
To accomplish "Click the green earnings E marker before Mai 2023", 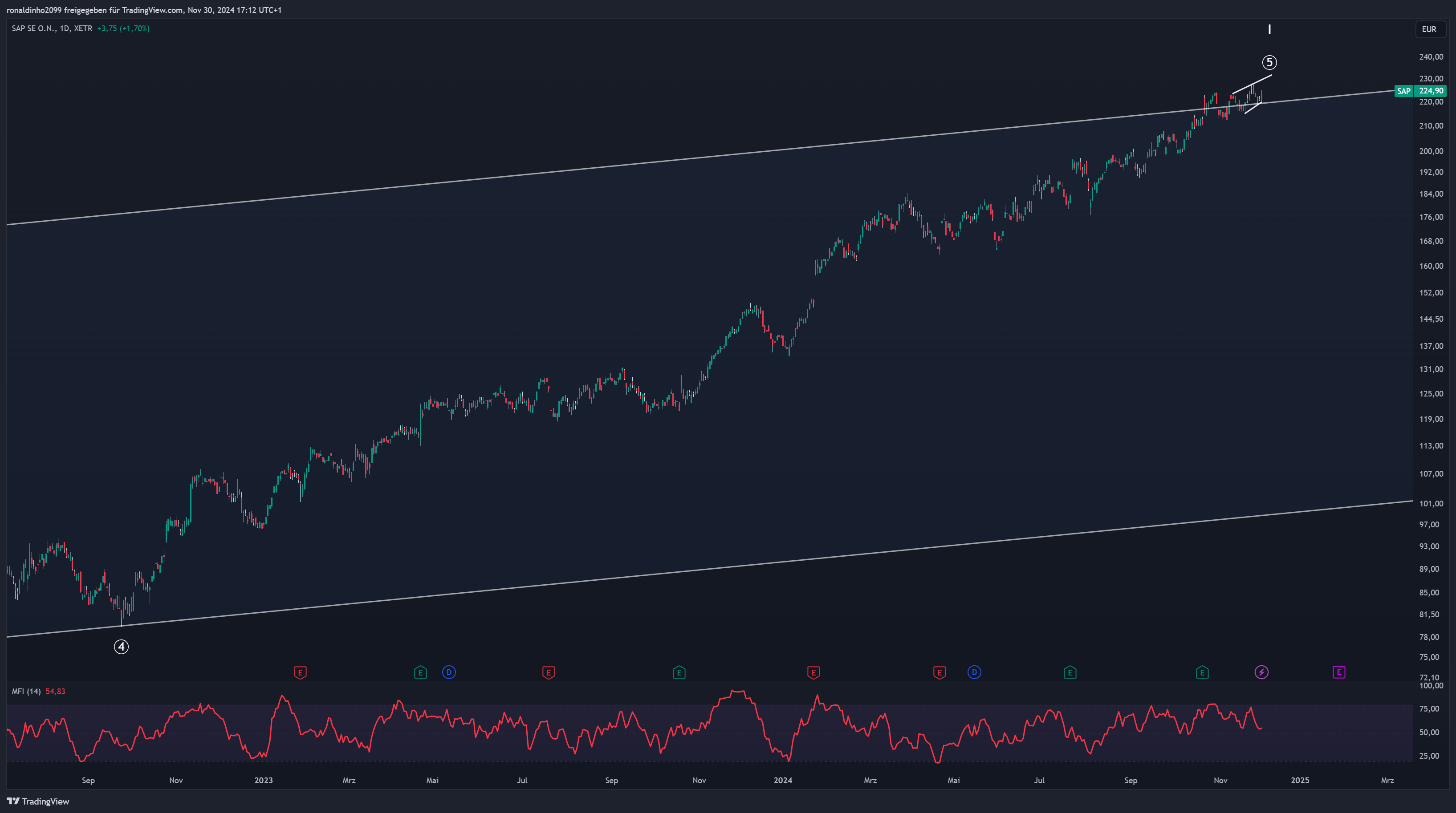I will click(420, 672).
